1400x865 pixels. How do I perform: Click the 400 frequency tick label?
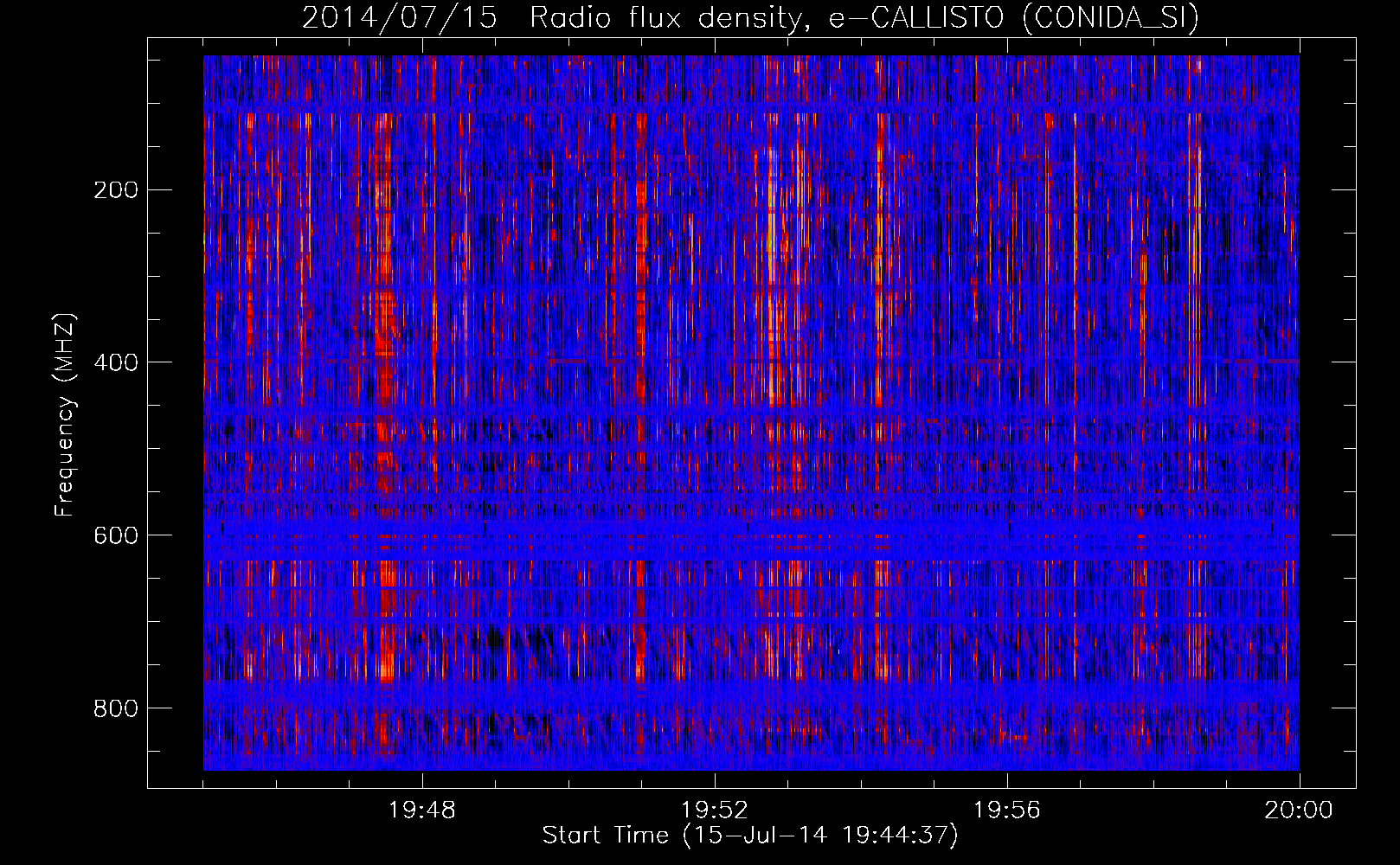[x=115, y=362]
